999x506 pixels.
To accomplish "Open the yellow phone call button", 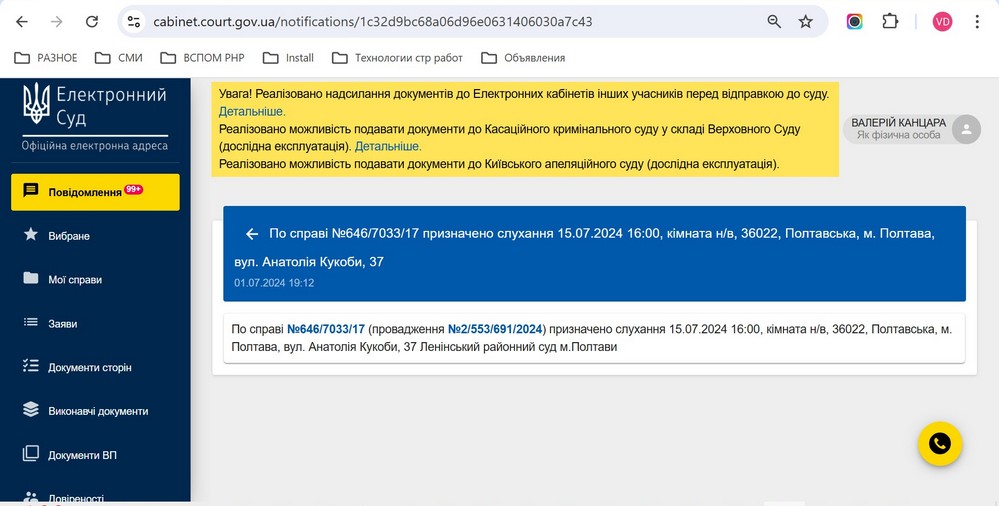I will coord(939,444).
